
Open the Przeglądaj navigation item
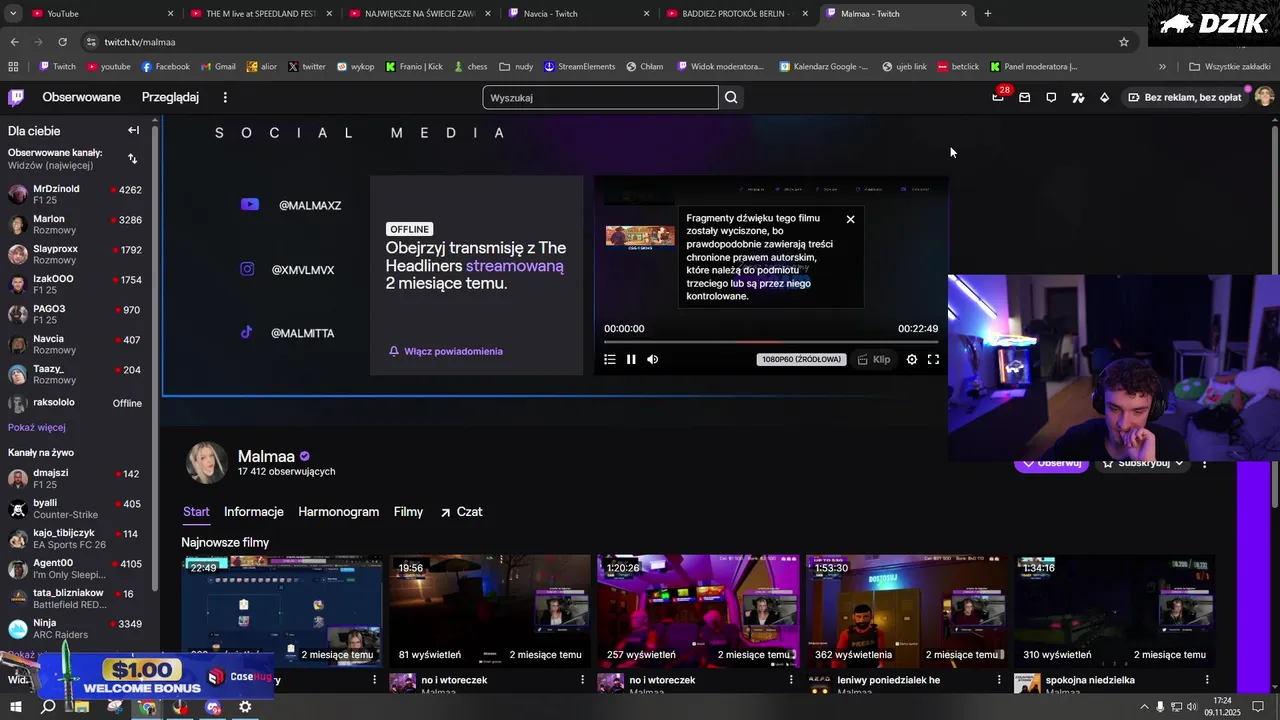point(170,97)
